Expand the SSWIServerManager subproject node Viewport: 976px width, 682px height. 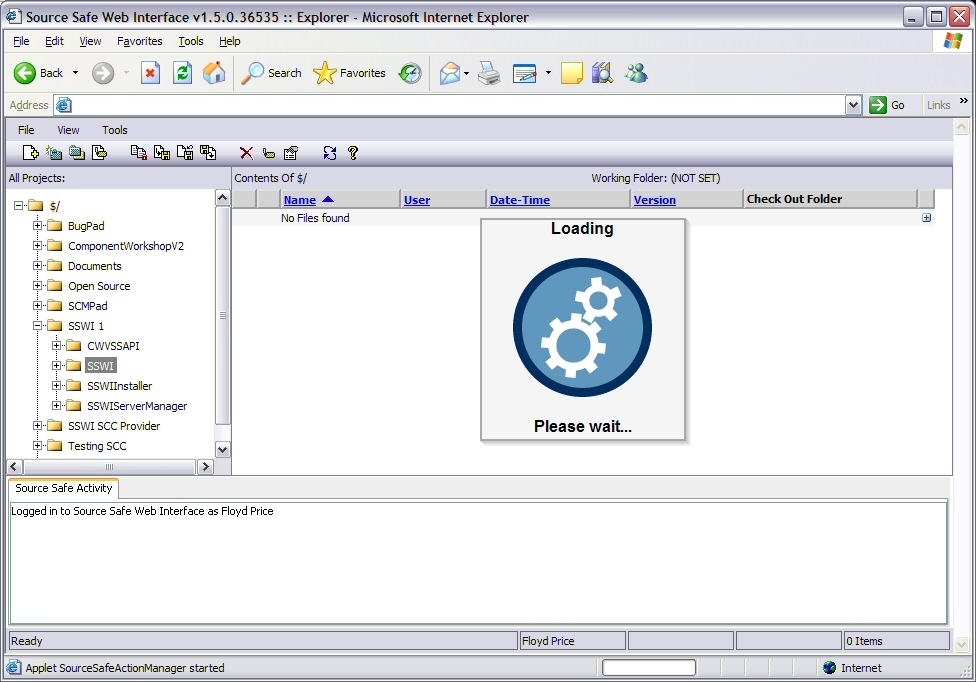pyautogui.click(x=57, y=405)
